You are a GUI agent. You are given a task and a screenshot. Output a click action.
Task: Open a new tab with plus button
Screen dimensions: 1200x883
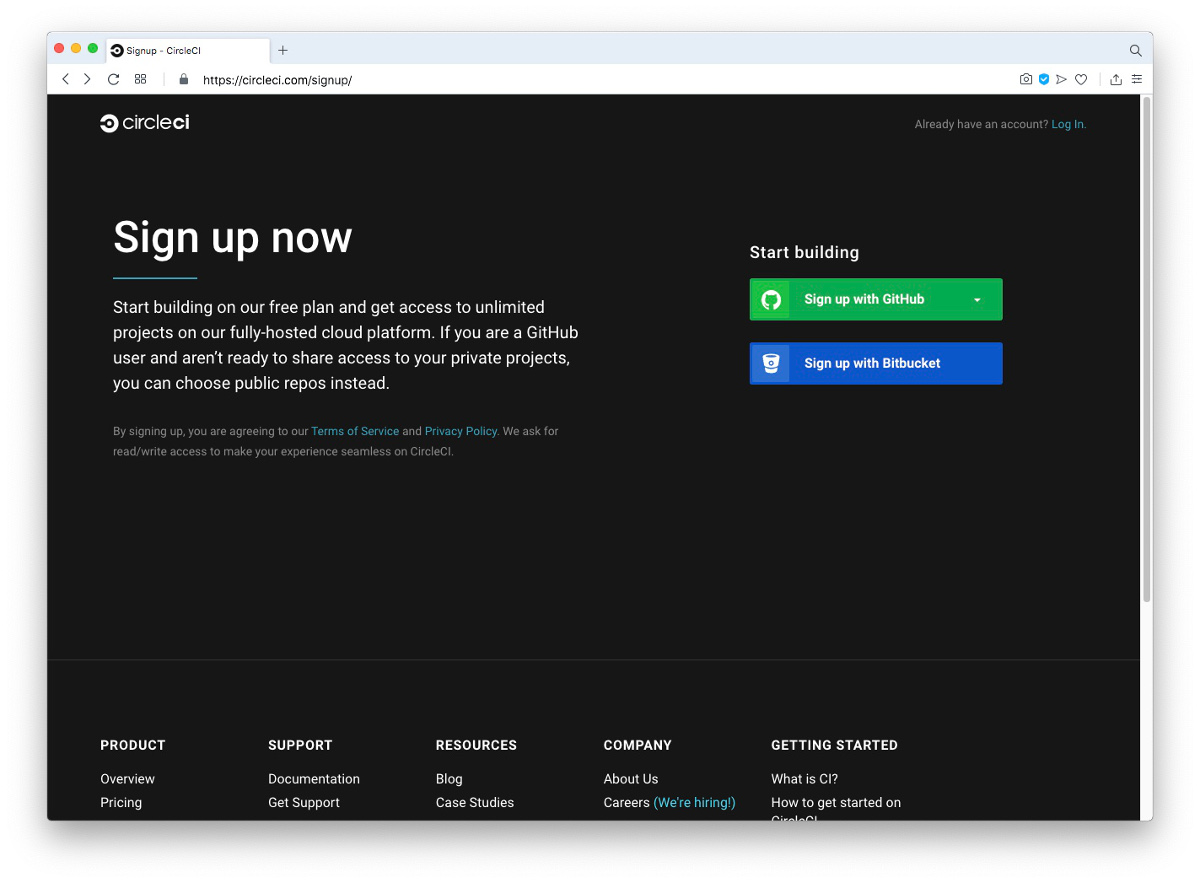283,50
